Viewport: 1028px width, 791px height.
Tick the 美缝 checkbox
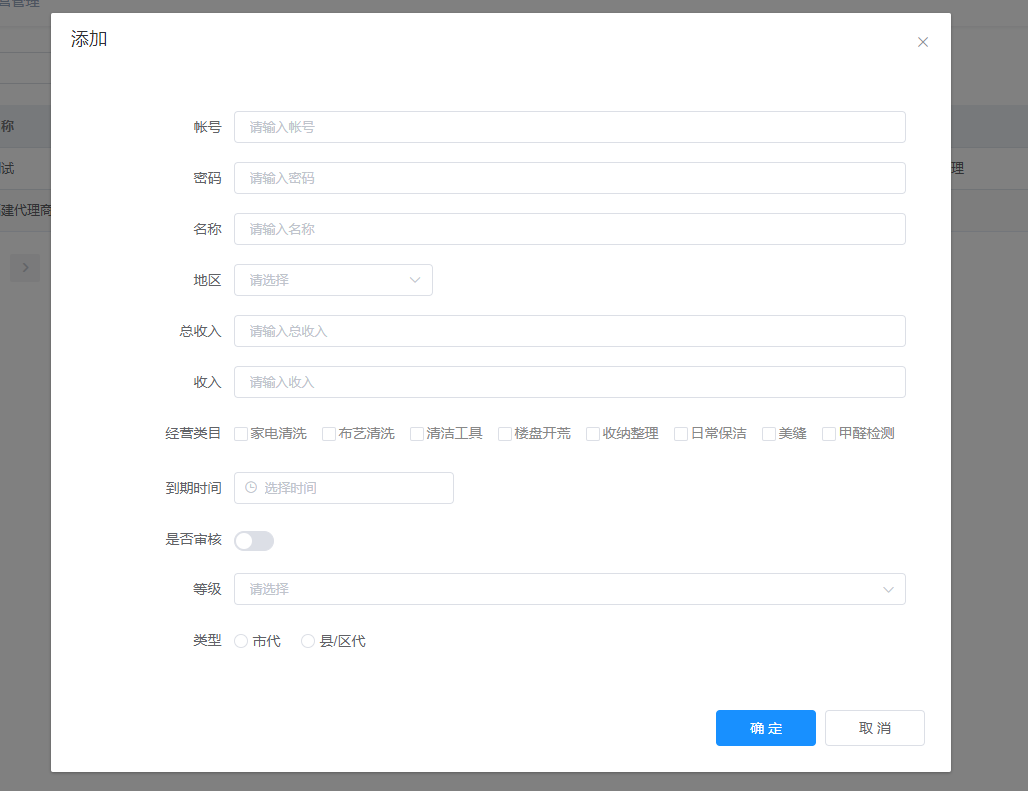pyautogui.click(x=769, y=434)
